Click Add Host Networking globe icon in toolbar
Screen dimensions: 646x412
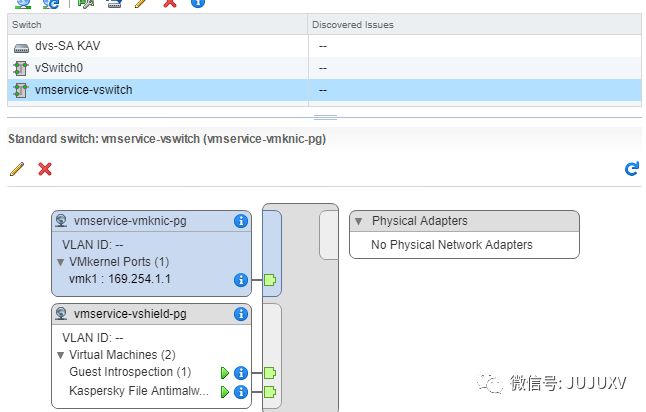tap(23, 3)
